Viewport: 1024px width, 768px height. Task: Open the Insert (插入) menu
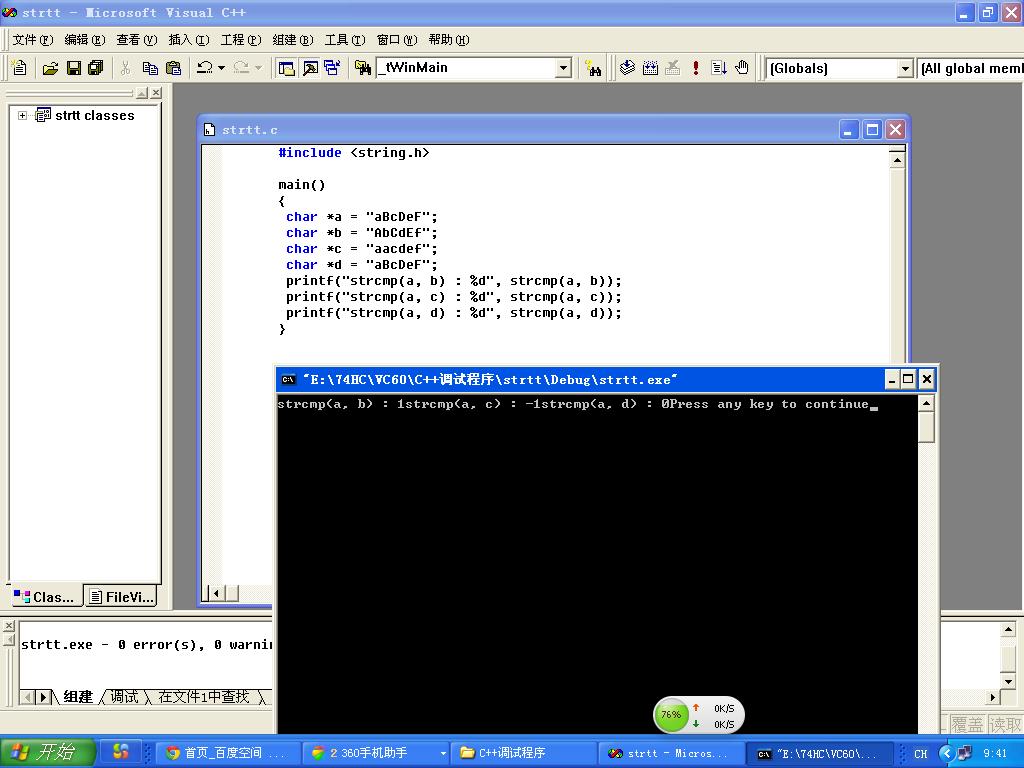[189, 40]
